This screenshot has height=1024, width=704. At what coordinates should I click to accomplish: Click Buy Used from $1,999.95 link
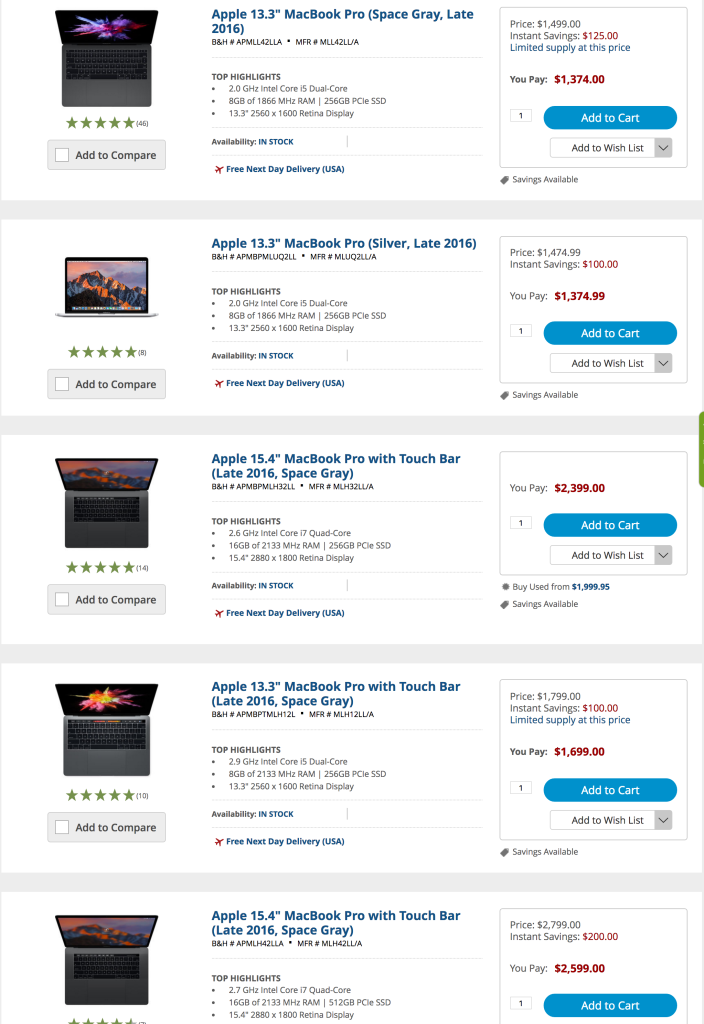561,587
